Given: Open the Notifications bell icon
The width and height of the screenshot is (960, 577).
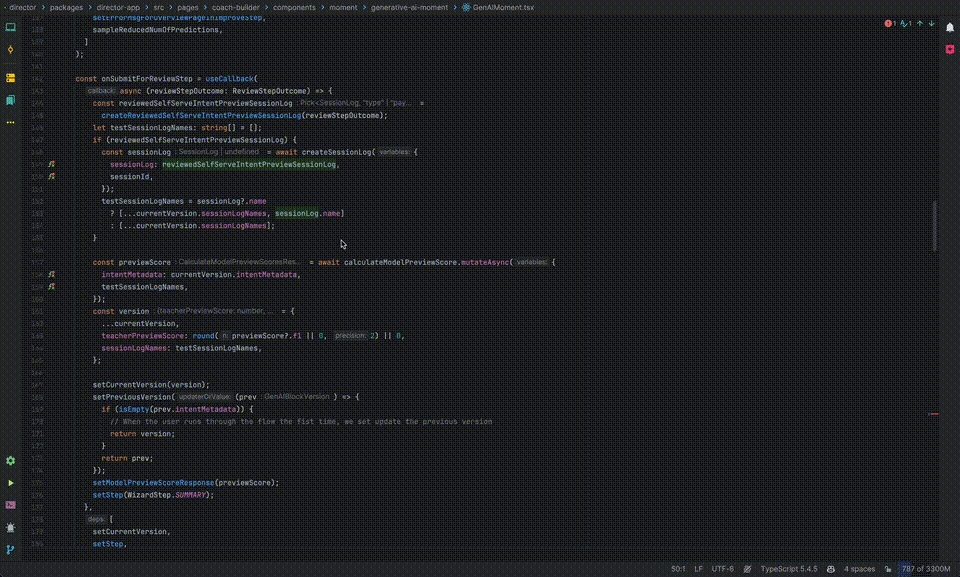Looking at the screenshot, I should click(950, 27).
